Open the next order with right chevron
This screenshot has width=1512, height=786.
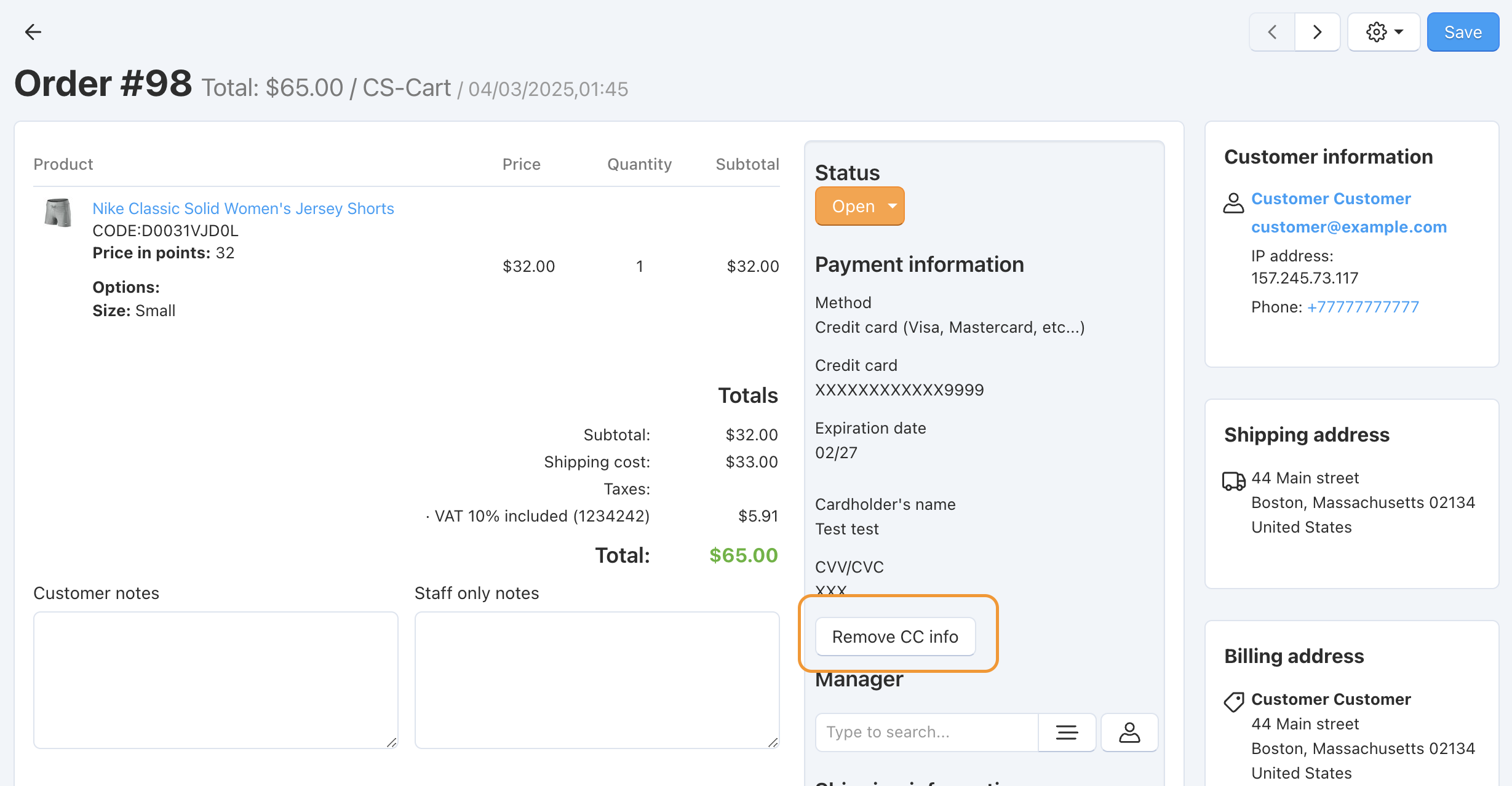click(1317, 32)
